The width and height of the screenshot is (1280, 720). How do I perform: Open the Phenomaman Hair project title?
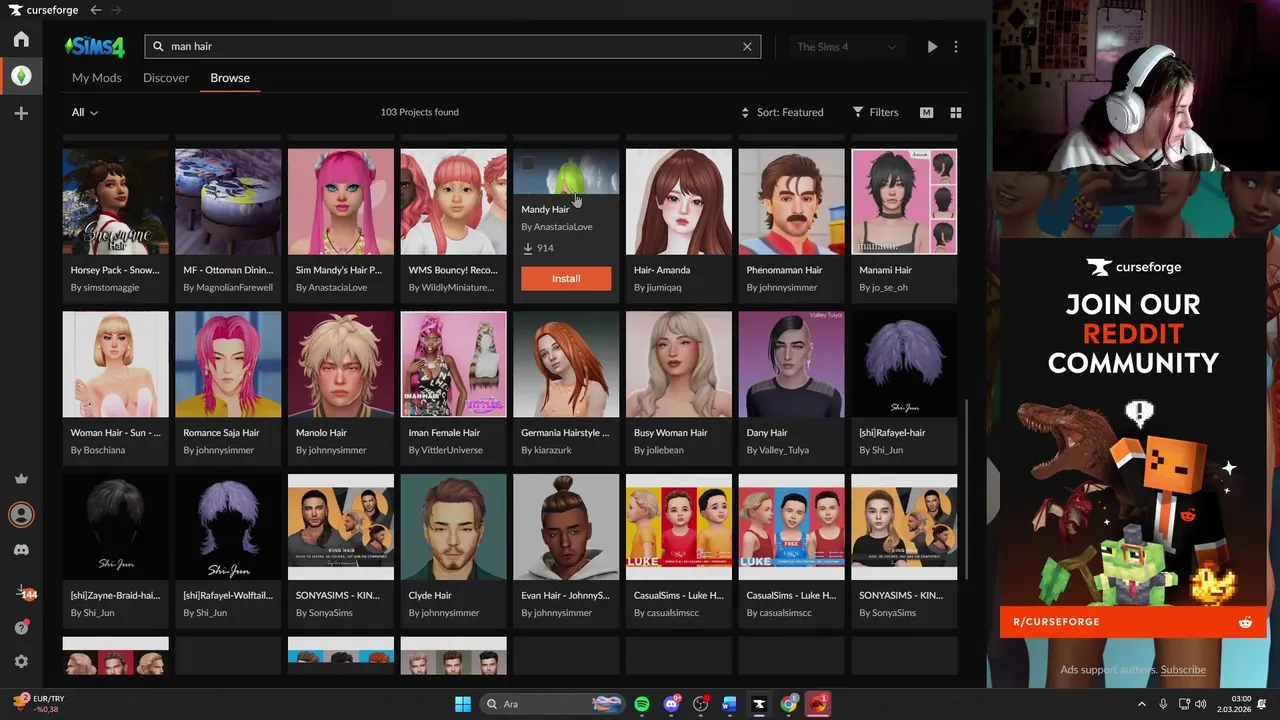[784, 270]
